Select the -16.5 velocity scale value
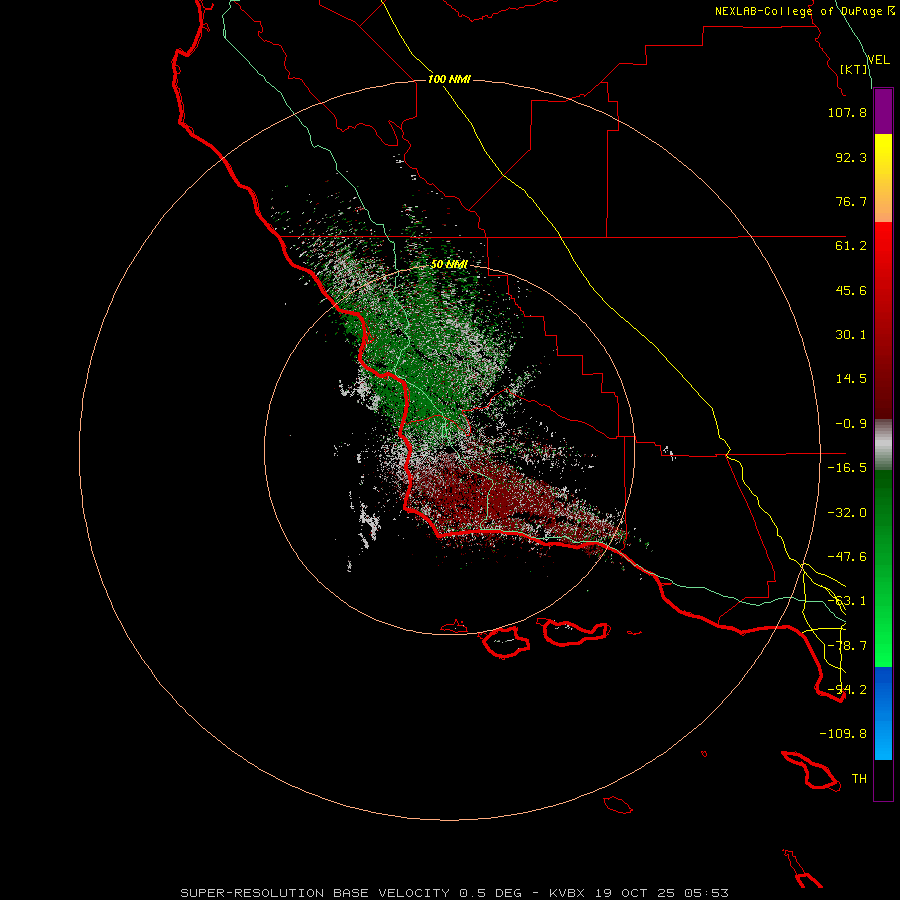The height and width of the screenshot is (900, 900). pyautogui.click(x=847, y=468)
